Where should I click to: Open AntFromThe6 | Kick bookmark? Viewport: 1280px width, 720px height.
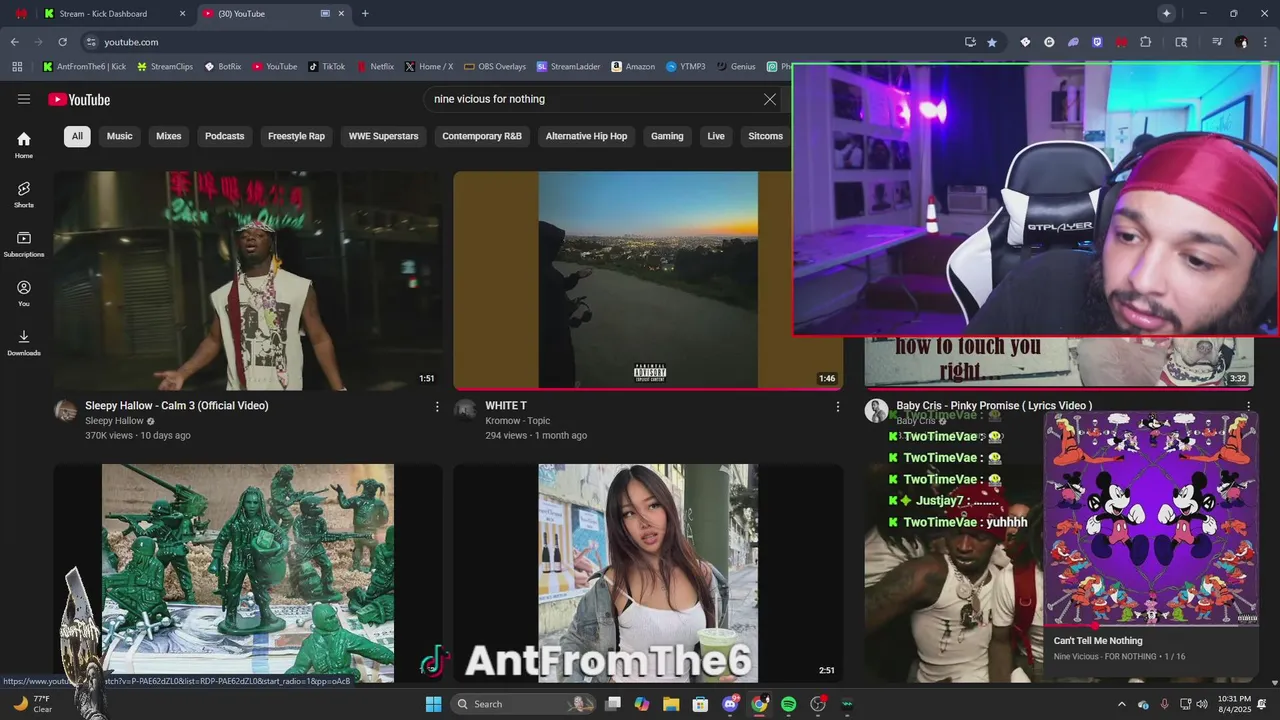click(84, 67)
